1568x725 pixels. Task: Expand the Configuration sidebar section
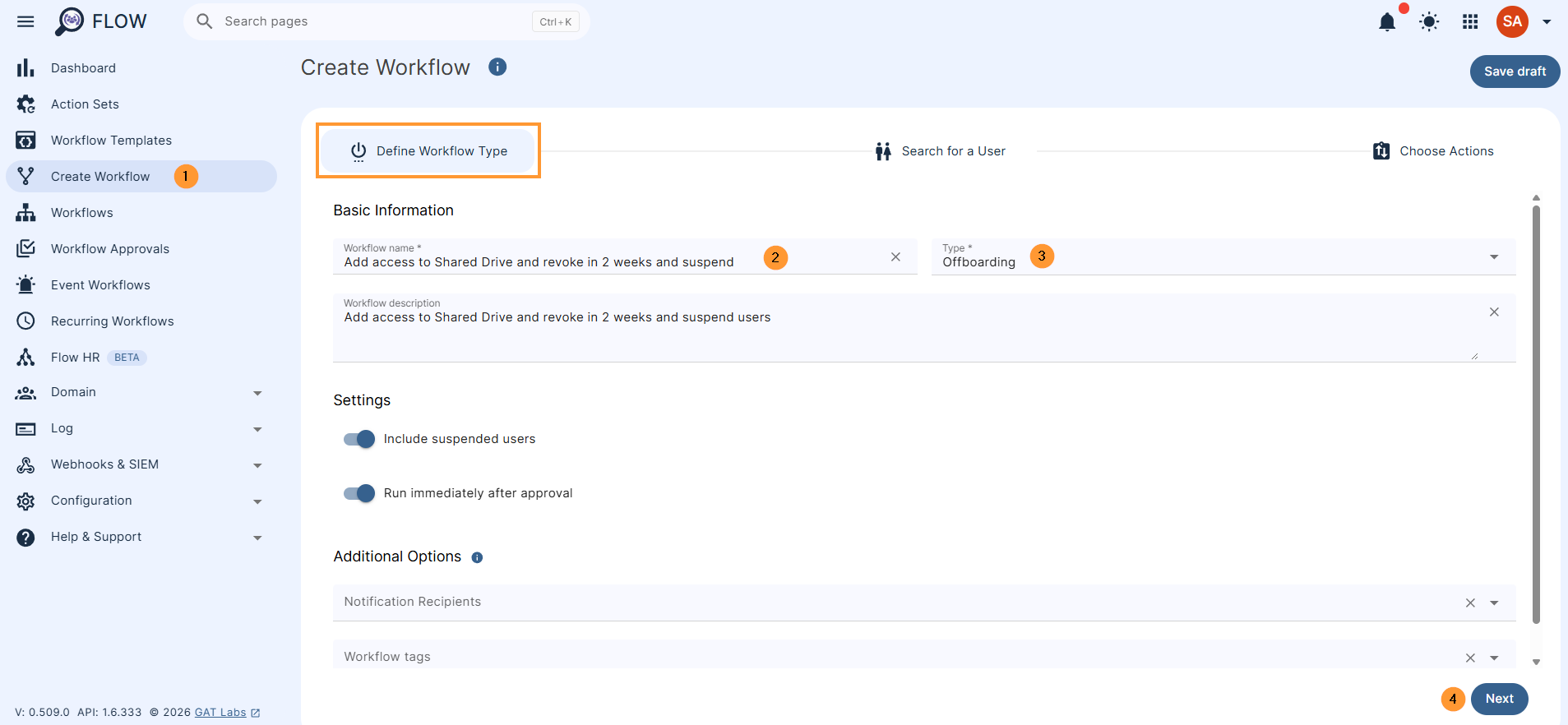pyautogui.click(x=257, y=502)
